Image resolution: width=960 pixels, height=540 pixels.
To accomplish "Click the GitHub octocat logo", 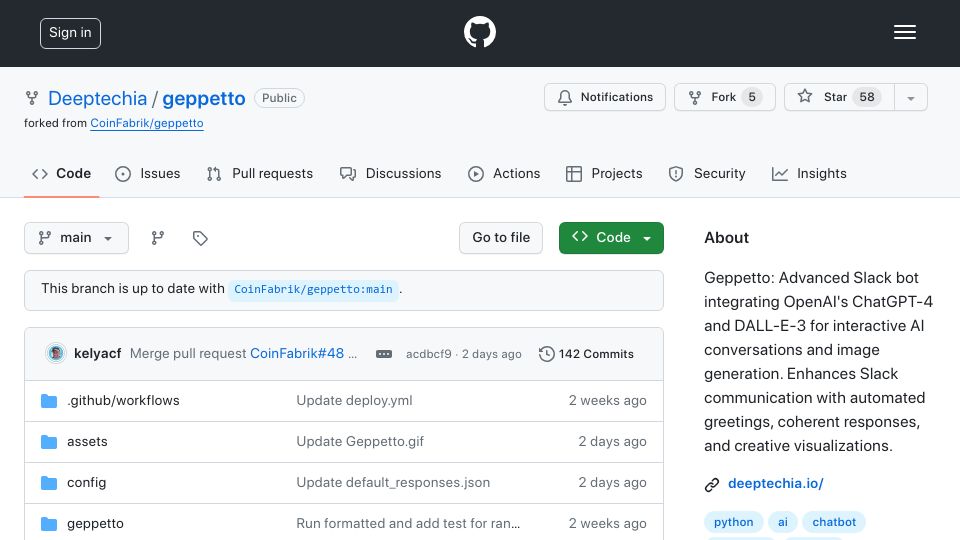I will [x=479, y=32].
